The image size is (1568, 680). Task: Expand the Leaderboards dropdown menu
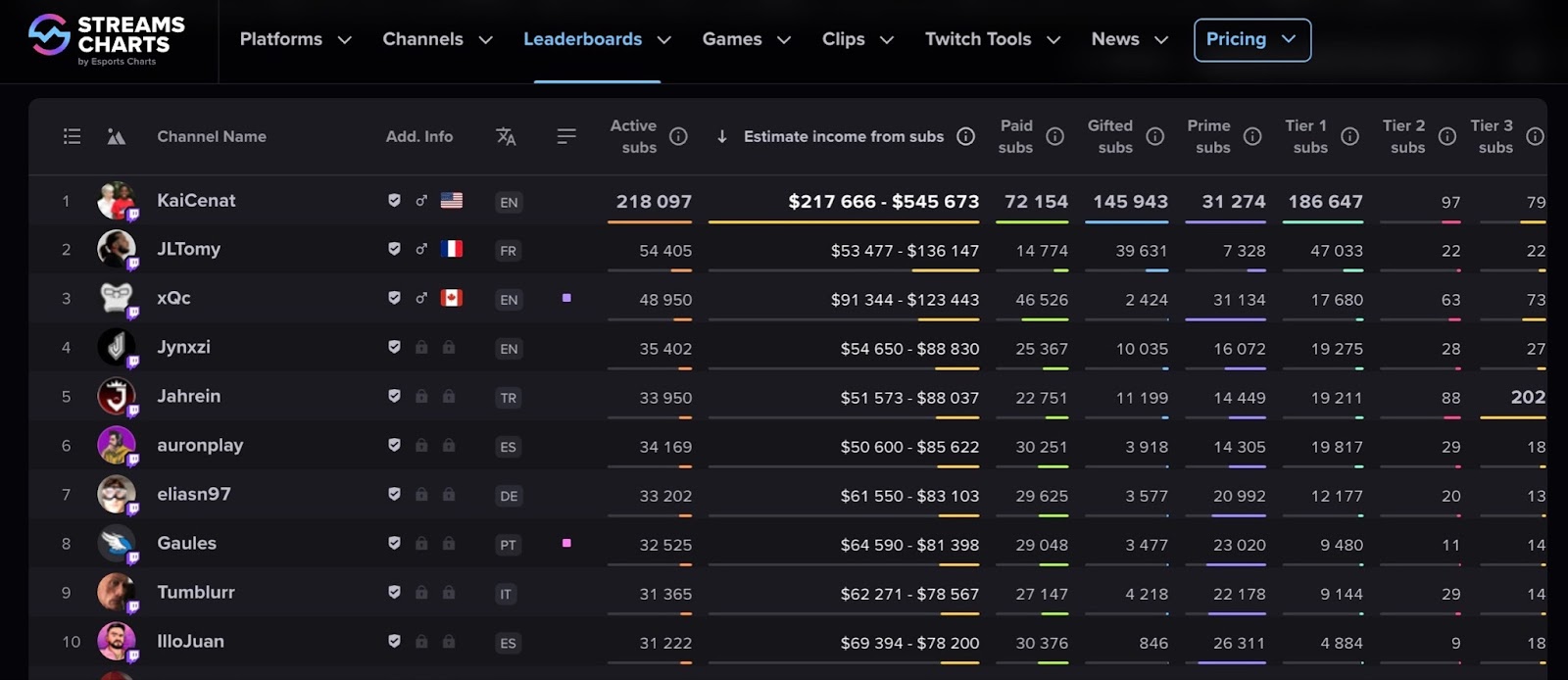pyautogui.click(x=597, y=39)
